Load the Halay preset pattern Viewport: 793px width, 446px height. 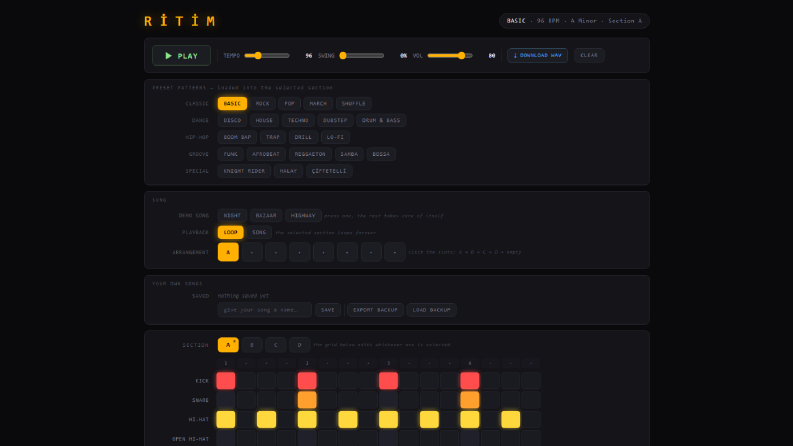[x=288, y=171]
